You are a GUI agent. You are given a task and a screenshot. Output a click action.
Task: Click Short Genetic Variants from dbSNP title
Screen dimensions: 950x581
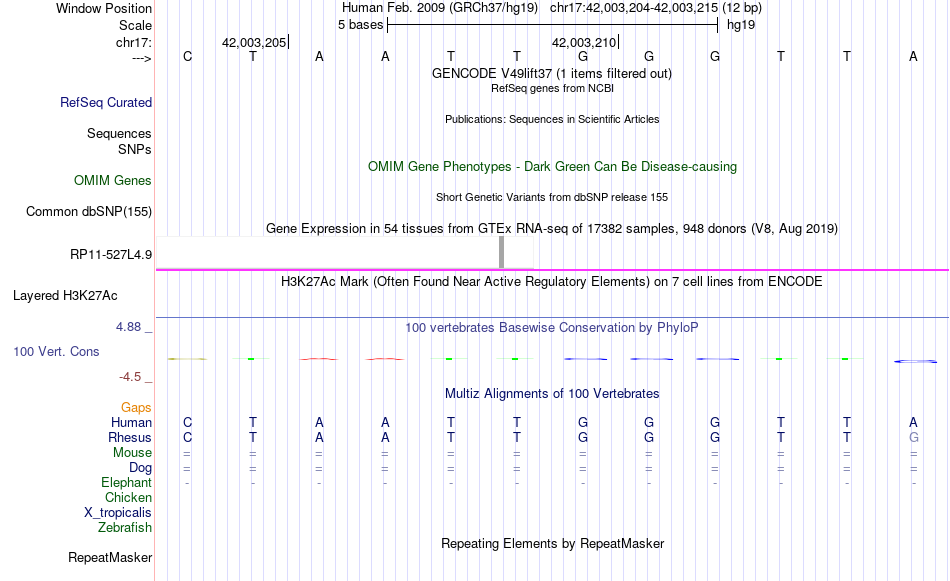click(x=552, y=198)
